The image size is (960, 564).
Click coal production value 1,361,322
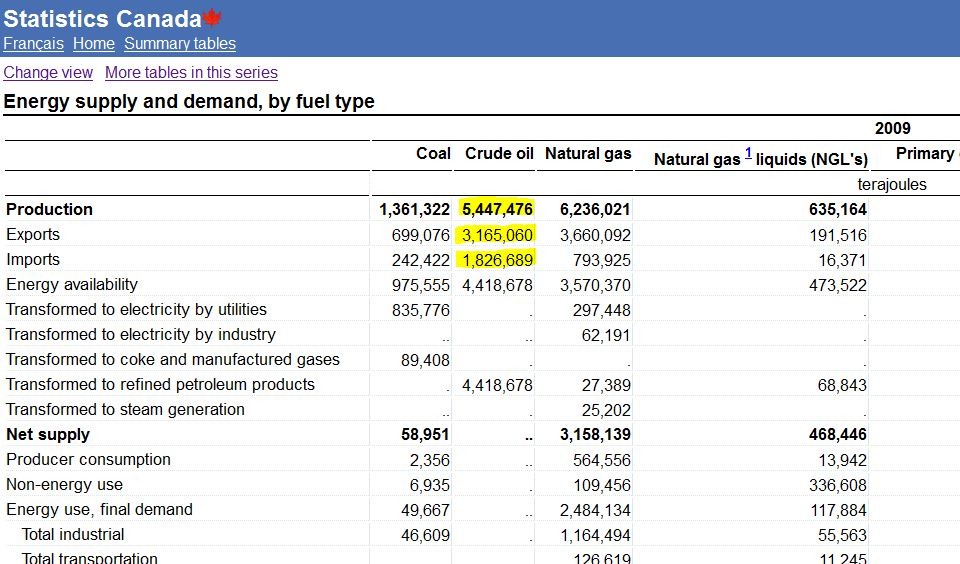pos(414,209)
